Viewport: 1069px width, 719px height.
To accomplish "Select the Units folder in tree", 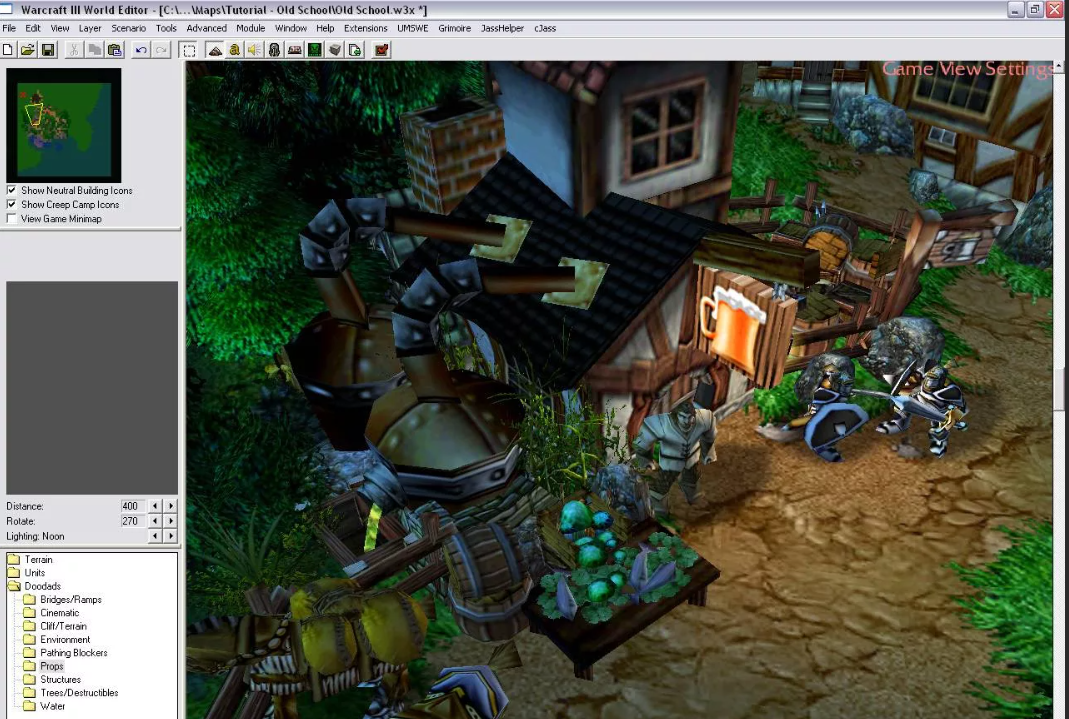I will coord(35,572).
